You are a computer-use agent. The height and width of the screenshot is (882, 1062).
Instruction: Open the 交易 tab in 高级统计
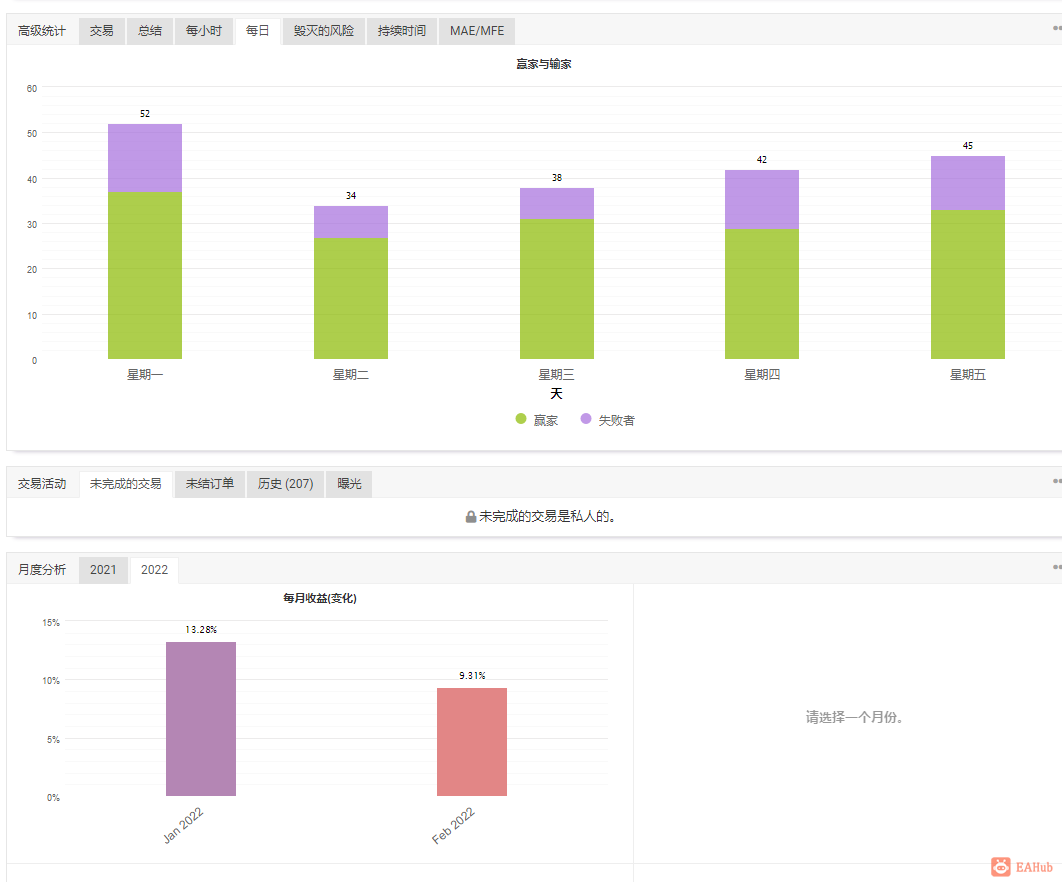coord(102,31)
